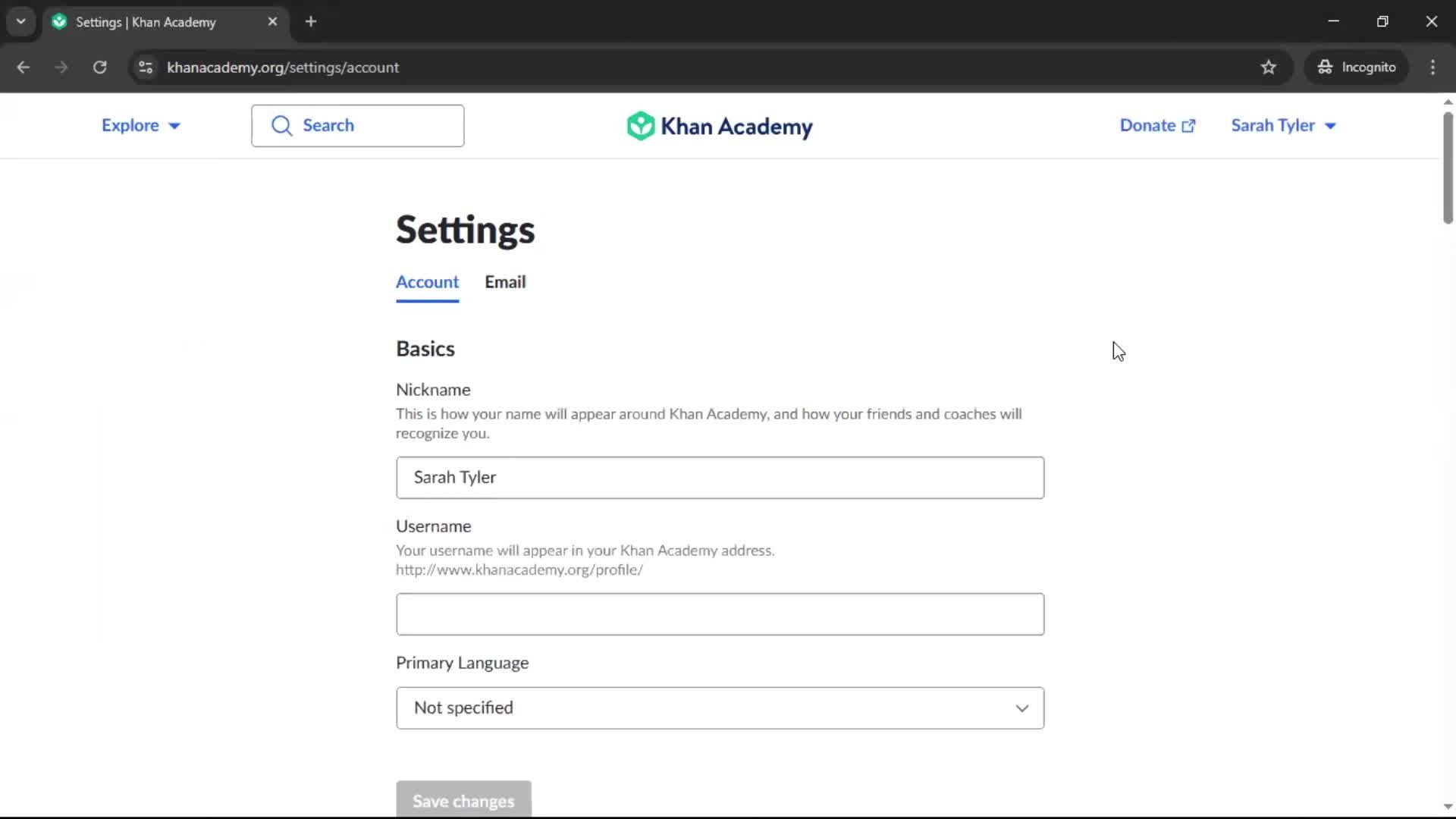Click the profile URL hint text
Screen dimensions: 1456x819
click(519, 570)
